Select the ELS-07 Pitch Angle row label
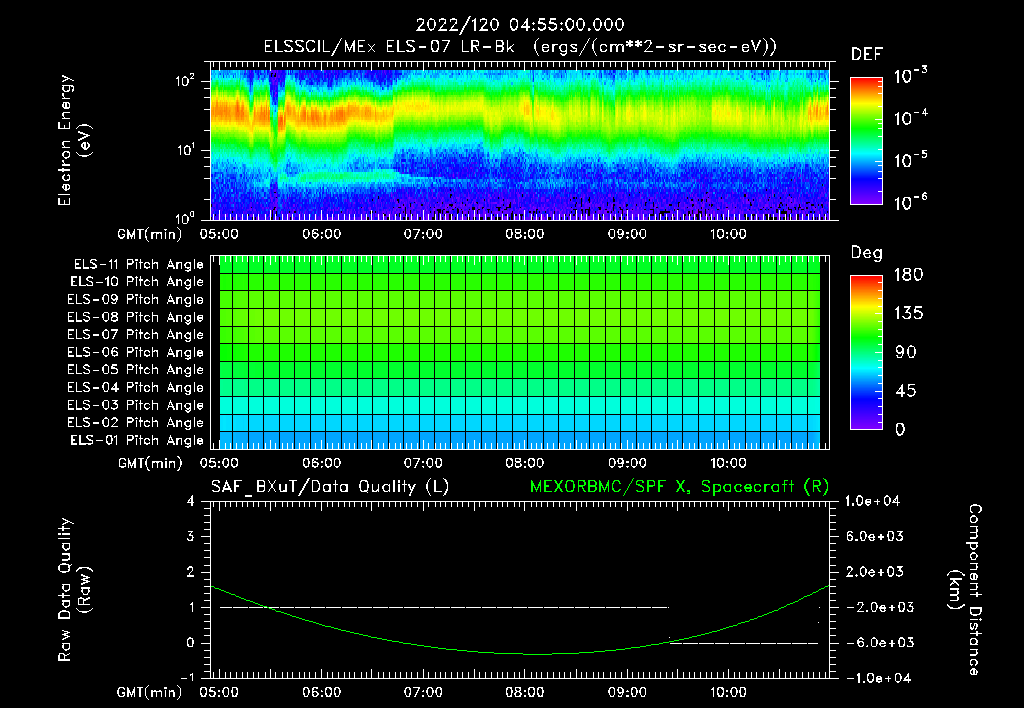 tap(136, 334)
